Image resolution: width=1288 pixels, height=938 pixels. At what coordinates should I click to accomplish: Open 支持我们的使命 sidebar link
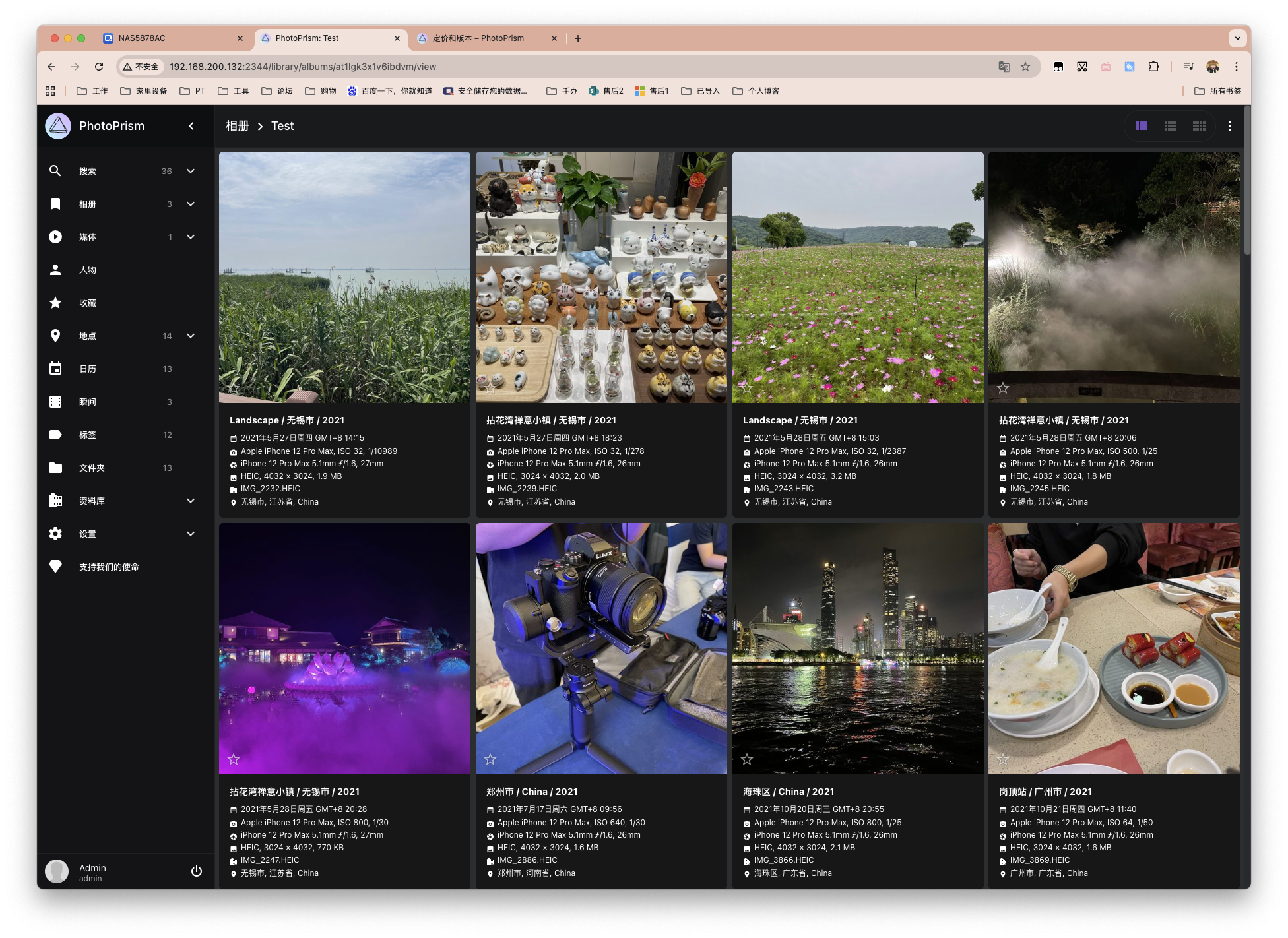pyautogui.click(x=109, y=567)
